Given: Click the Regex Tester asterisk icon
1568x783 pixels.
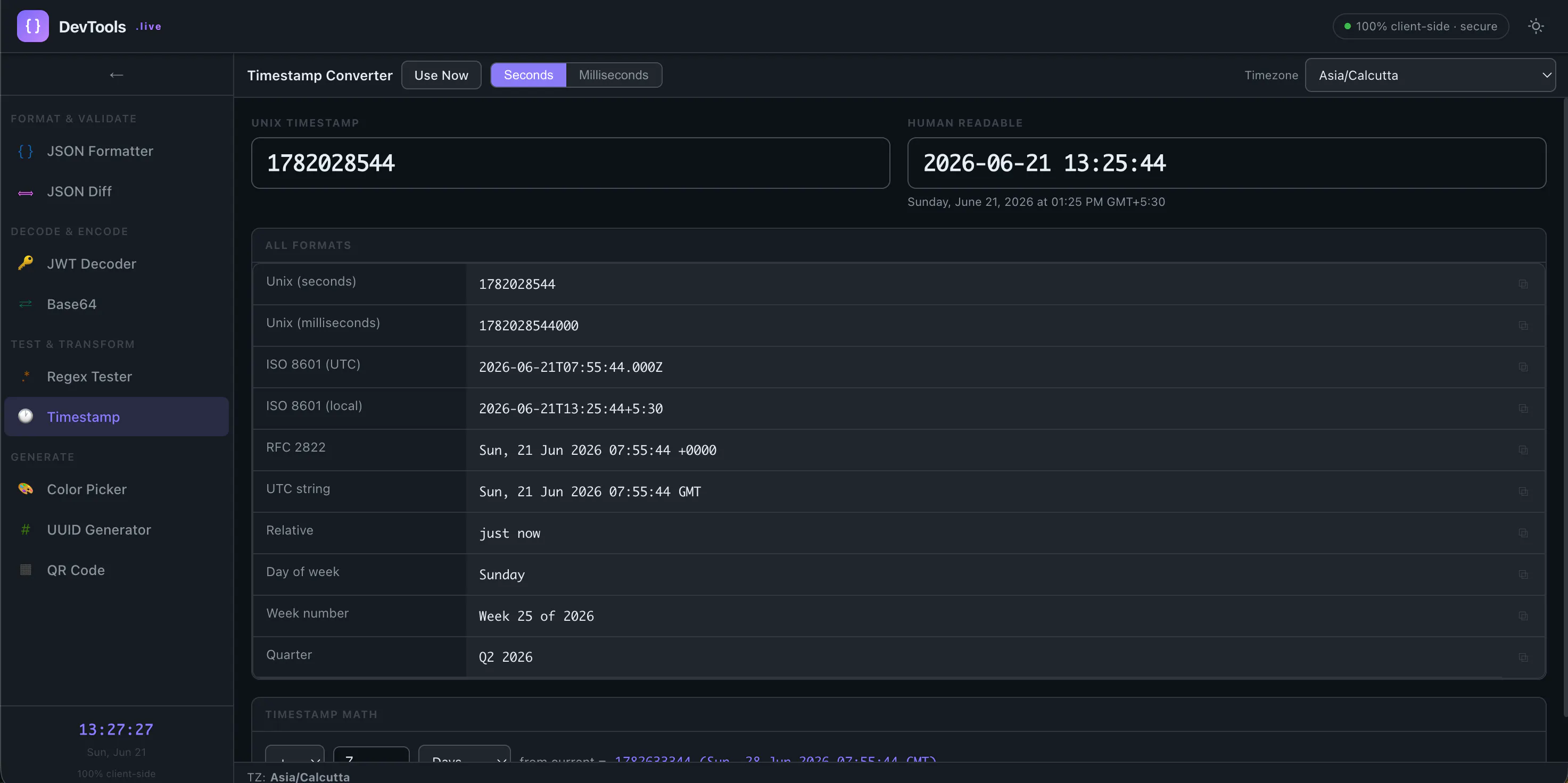Looking at the screenshot, I should 26,377.
